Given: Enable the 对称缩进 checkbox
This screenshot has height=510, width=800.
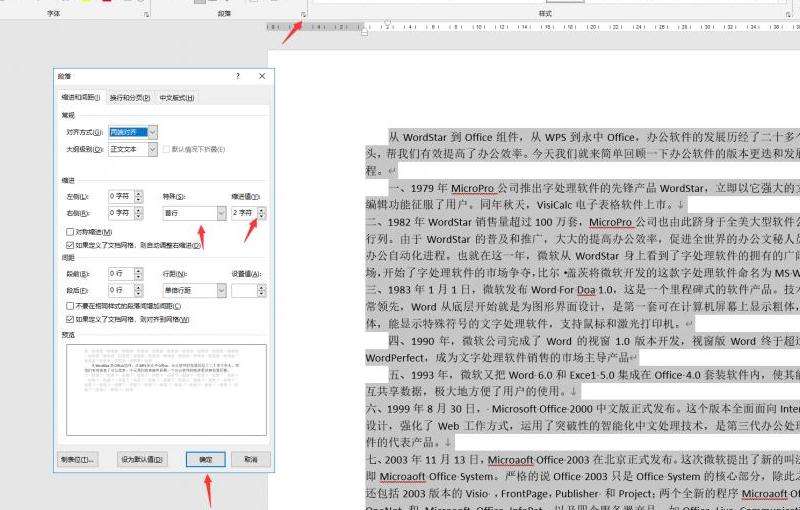Looking at the screenshot, I should (69, 232).
